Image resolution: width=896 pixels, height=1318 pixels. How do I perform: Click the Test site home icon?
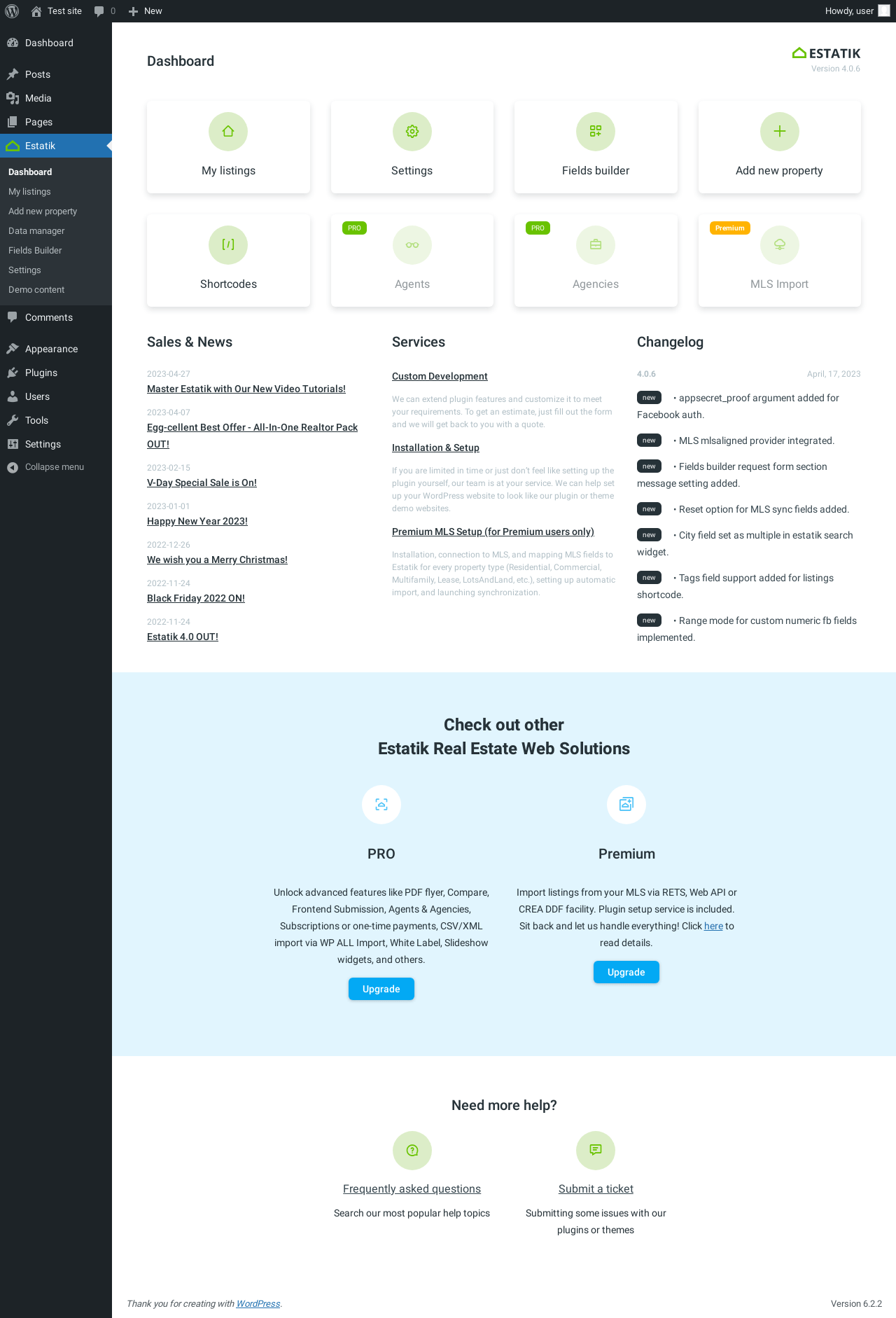[x=36, y=11]
